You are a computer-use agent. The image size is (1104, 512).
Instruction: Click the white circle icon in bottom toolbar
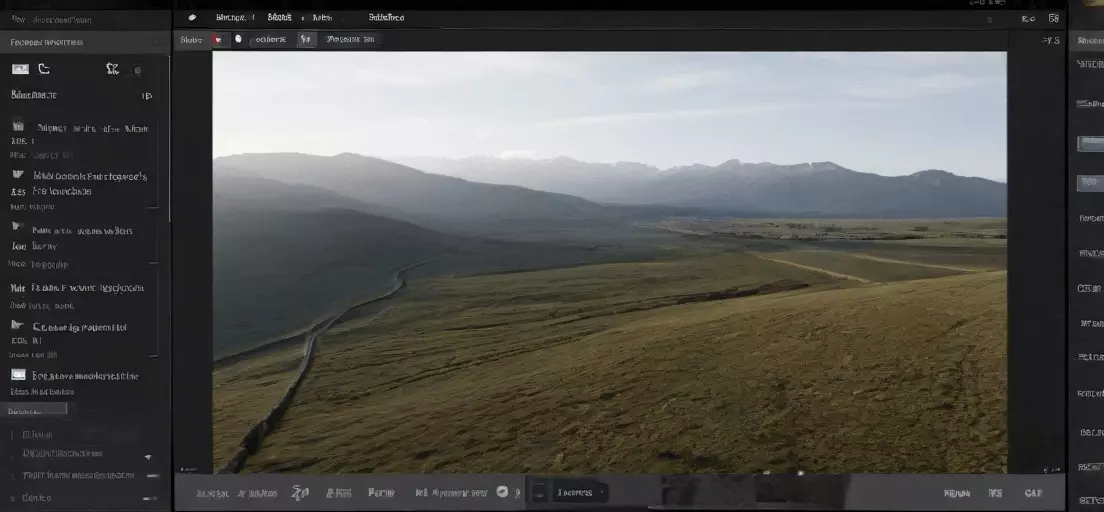[503, 492]
